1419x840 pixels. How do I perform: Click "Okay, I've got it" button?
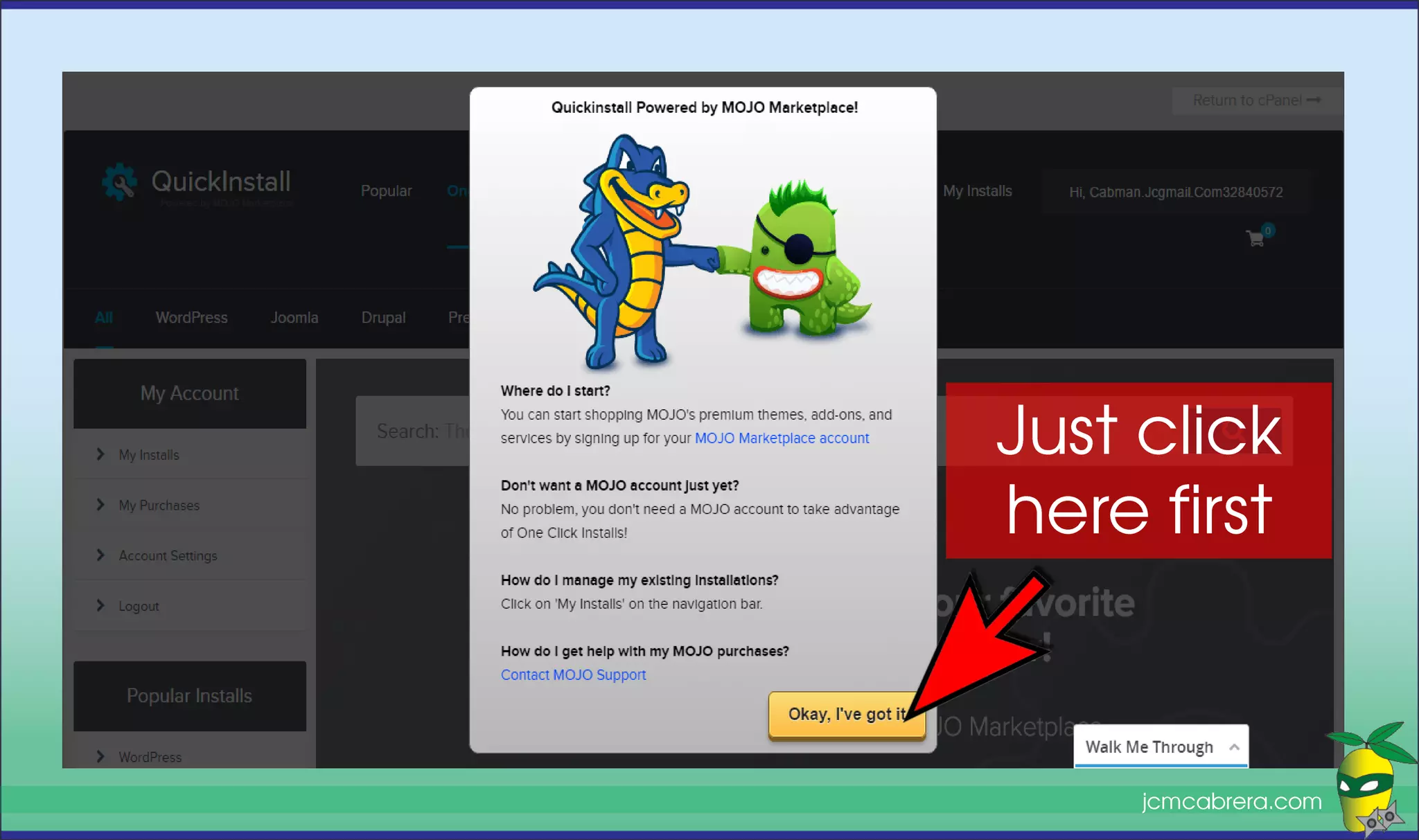click(x=847, y=715)
